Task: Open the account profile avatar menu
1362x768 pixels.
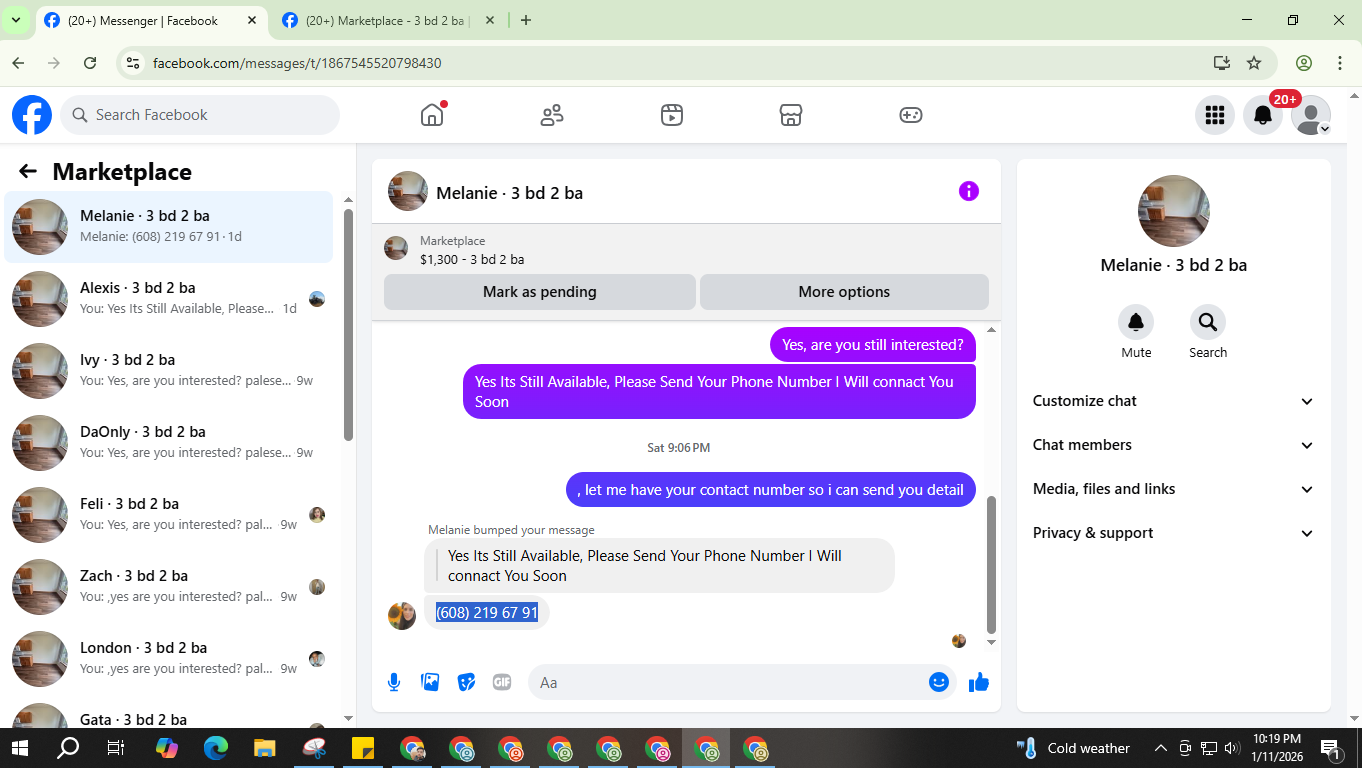Action: click(1311, 115)
